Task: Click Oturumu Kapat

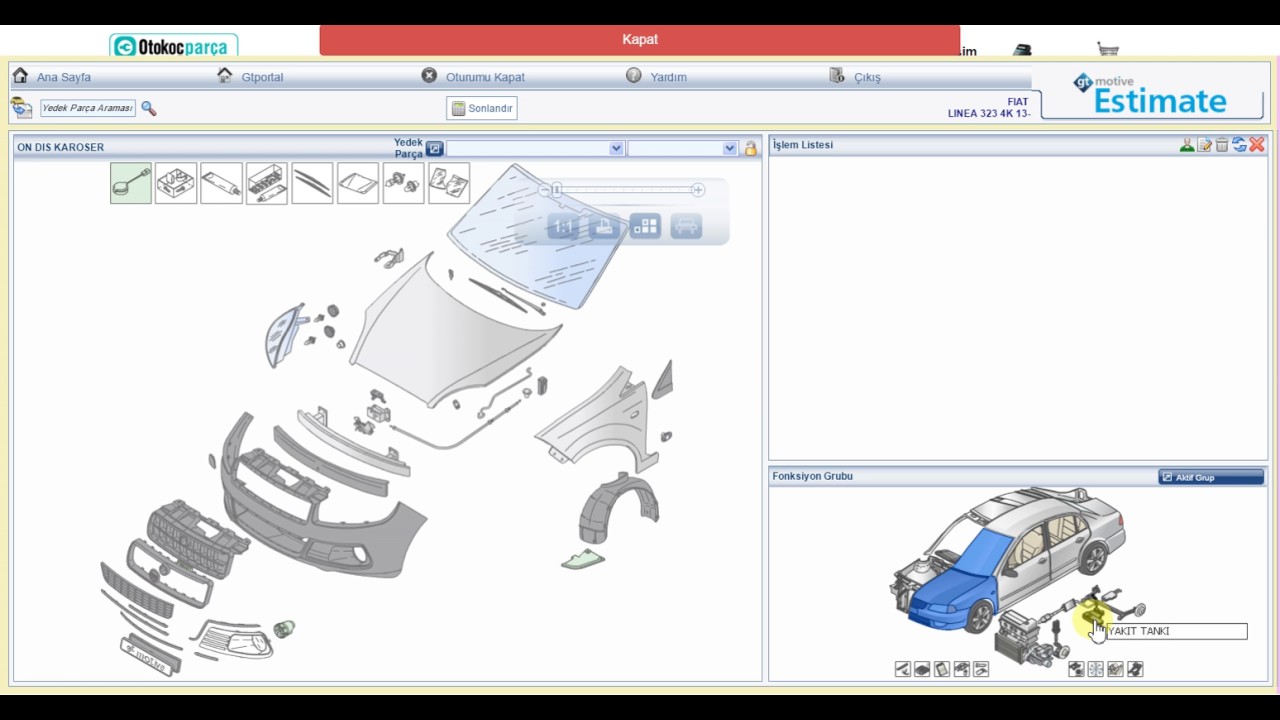Action: 485,77
